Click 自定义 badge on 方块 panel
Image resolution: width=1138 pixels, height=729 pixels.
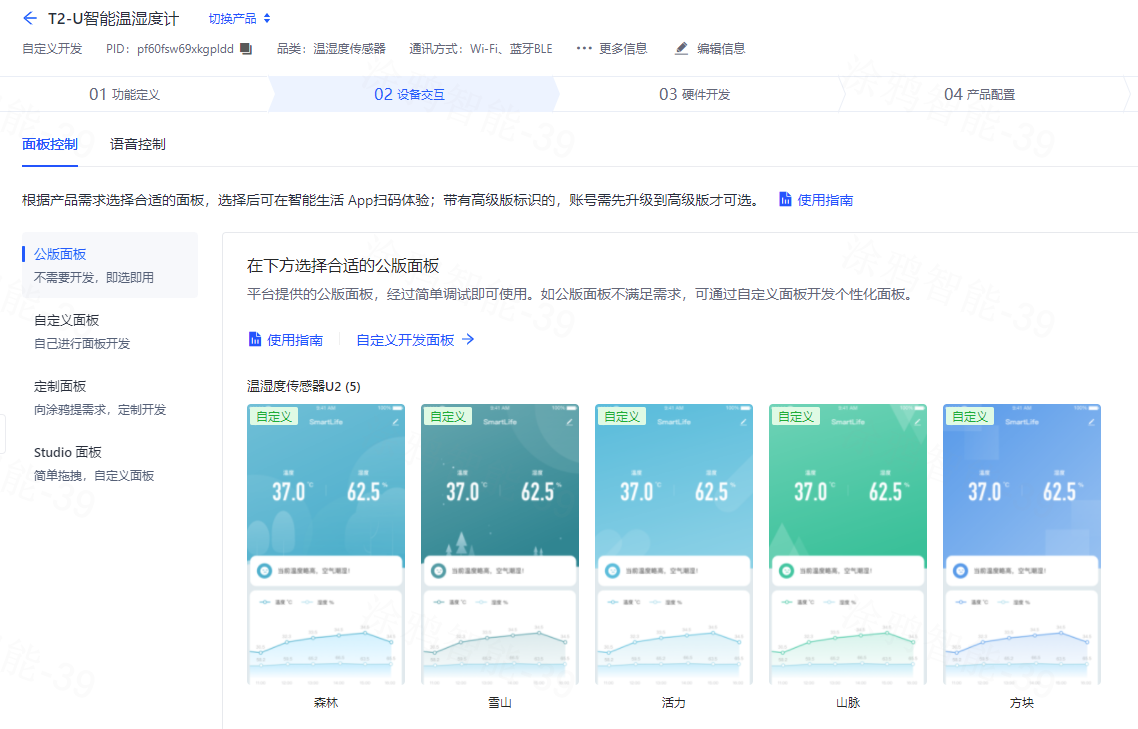pyautogui.click(x=970, y=416)
